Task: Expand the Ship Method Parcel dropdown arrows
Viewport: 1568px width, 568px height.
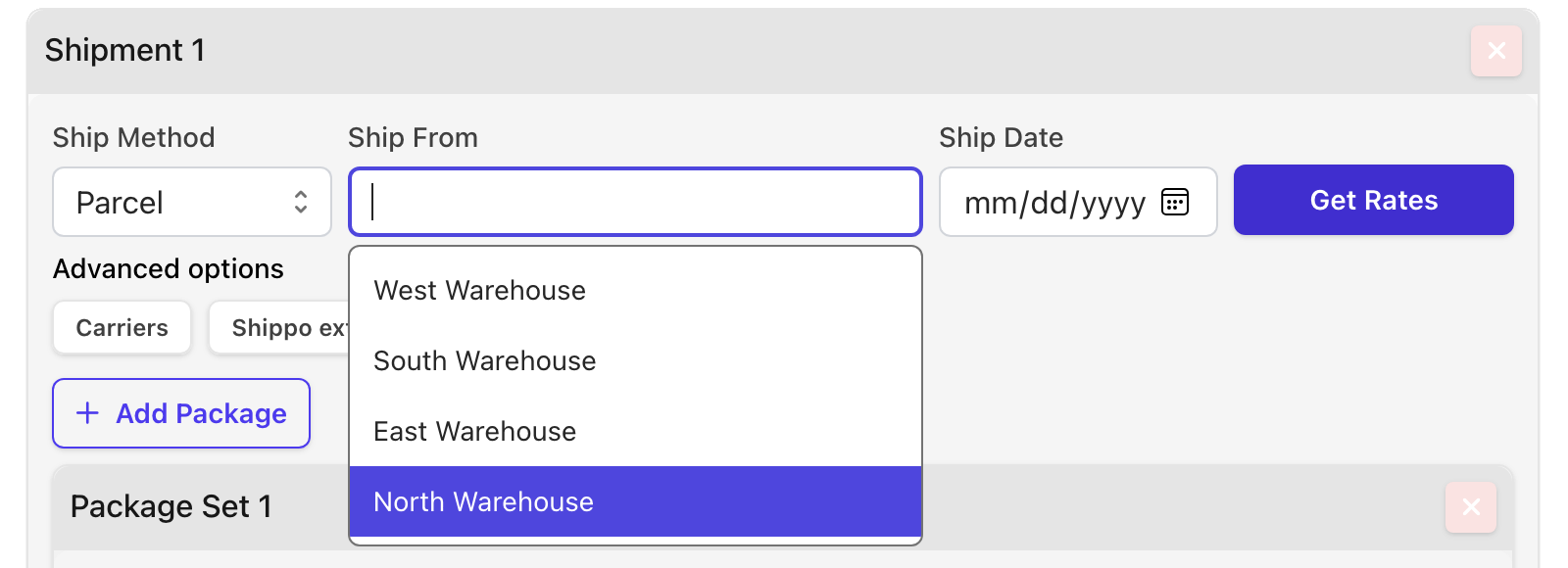Action: 300,202
